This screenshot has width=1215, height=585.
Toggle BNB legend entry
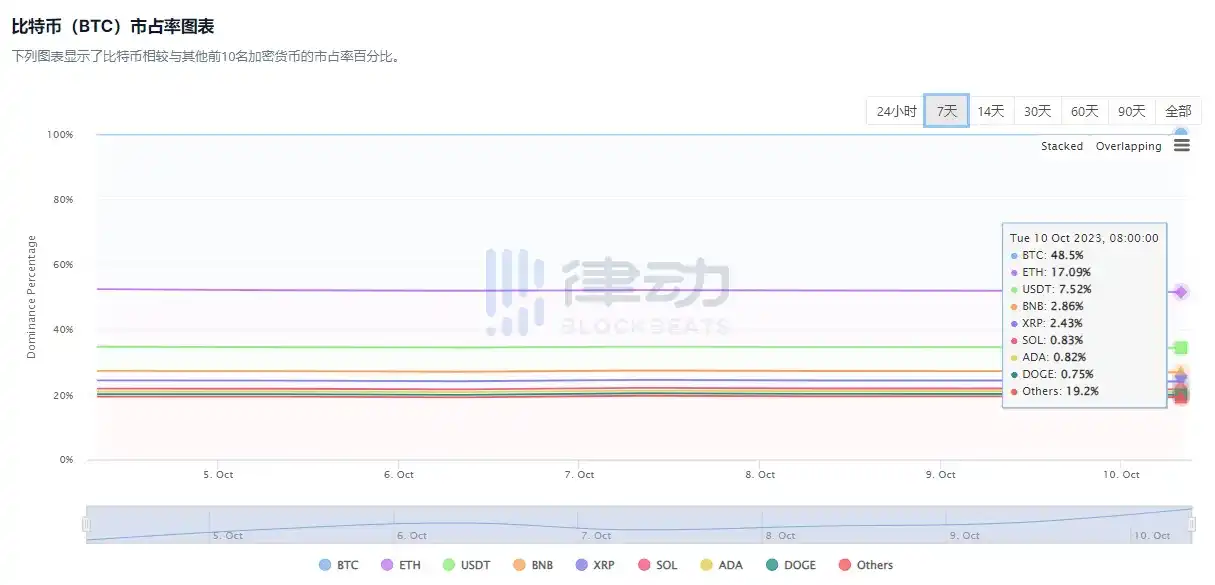[532, 565]
